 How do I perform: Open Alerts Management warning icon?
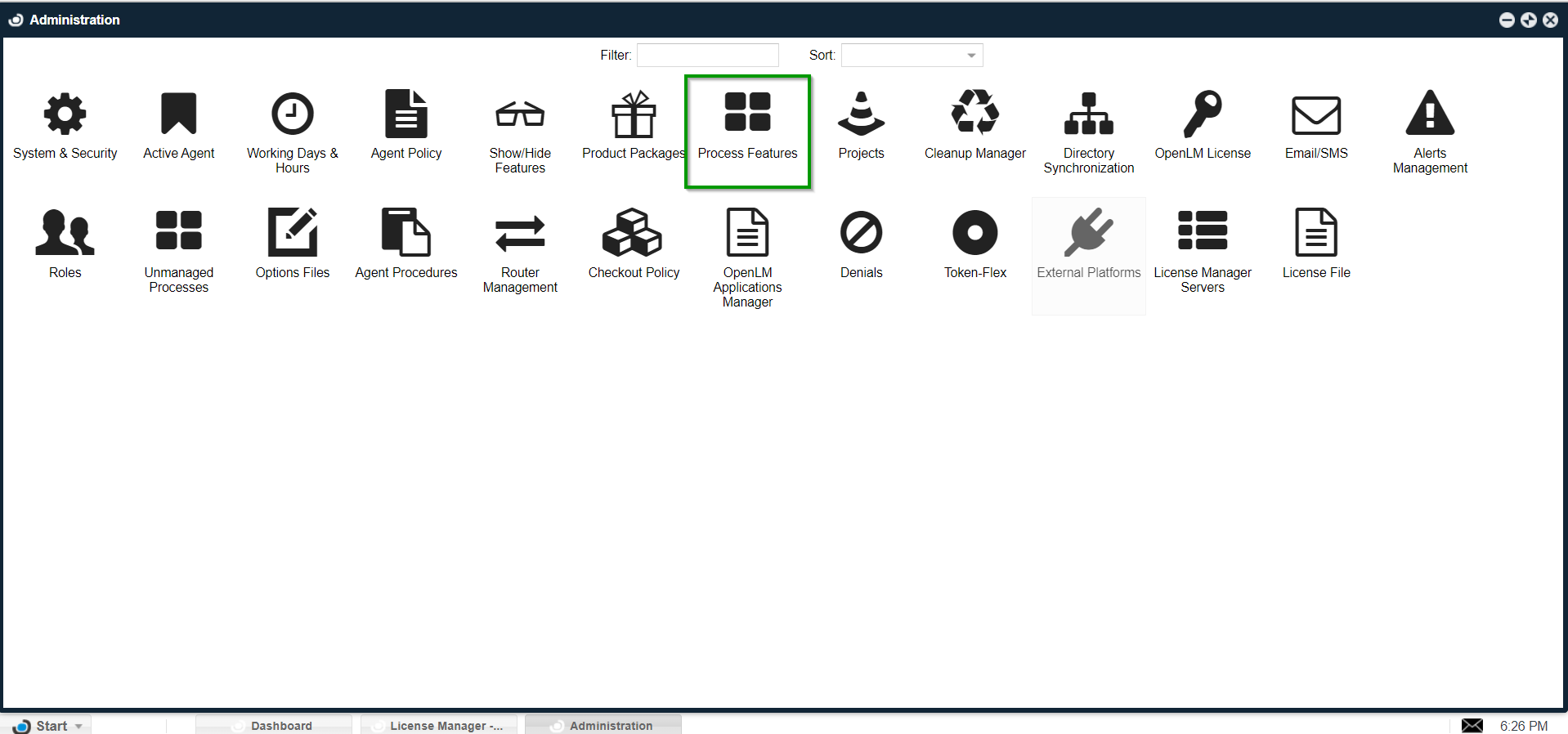[x=1430, y=114]
